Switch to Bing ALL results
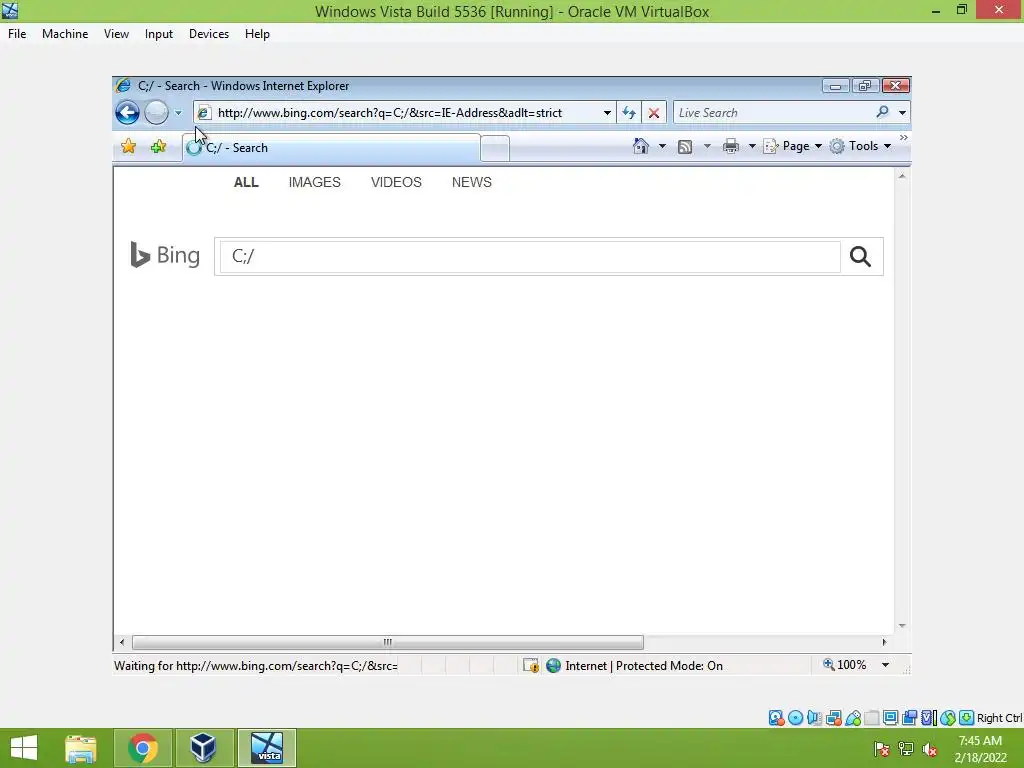The image size is (1024, 768). (246, 182)
